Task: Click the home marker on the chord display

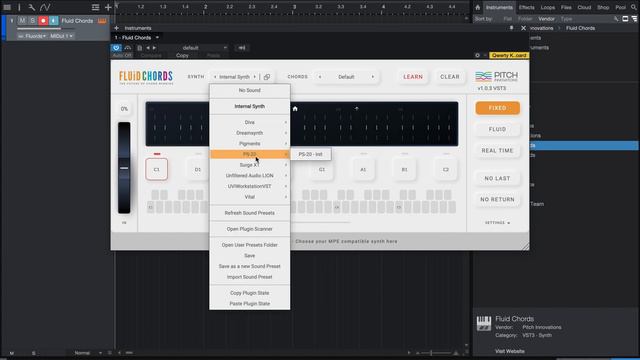Action: point(295,109)
